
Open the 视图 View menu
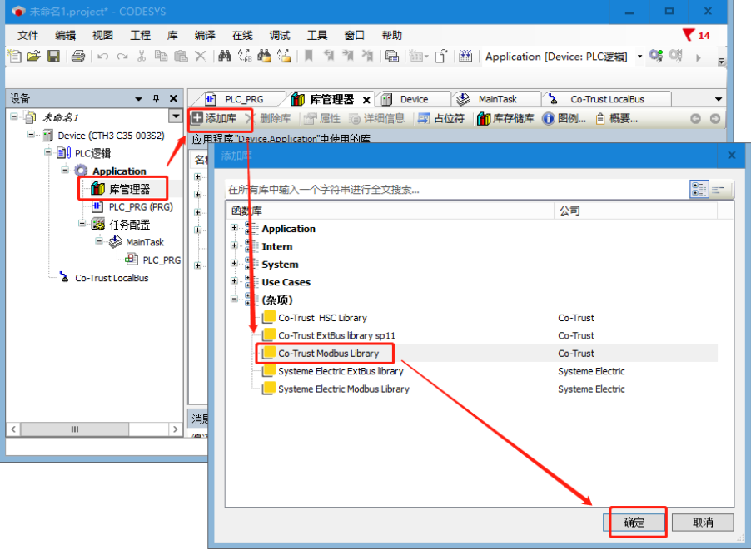103,35
